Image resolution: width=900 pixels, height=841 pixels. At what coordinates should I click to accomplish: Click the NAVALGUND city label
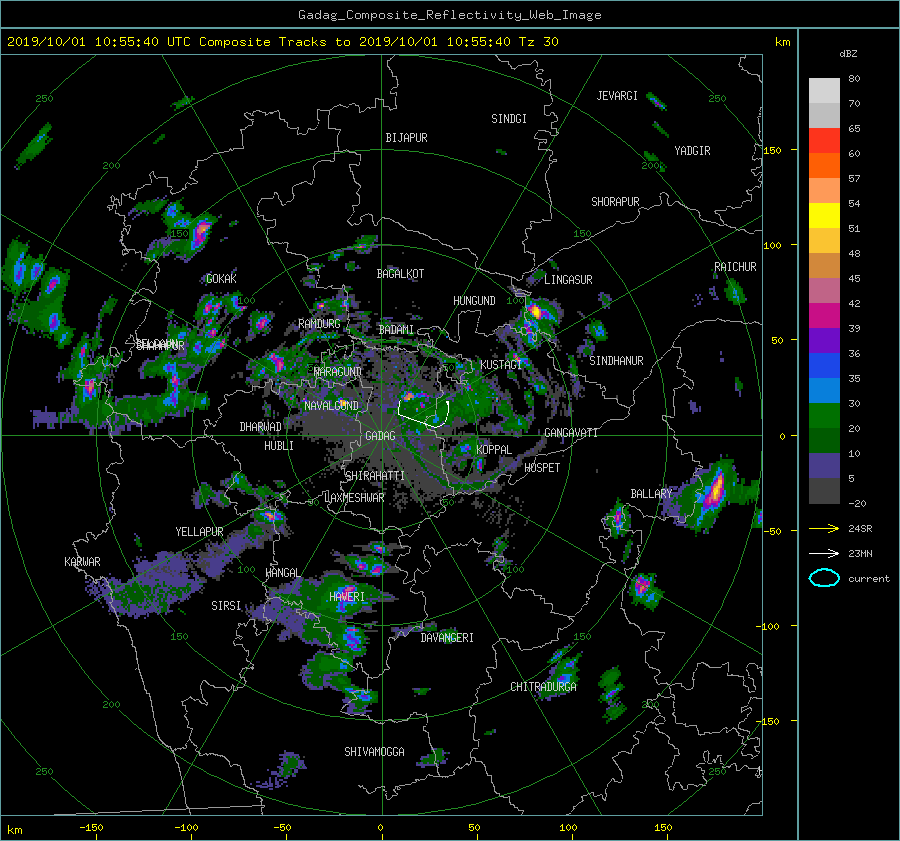(x=331, y=405)
